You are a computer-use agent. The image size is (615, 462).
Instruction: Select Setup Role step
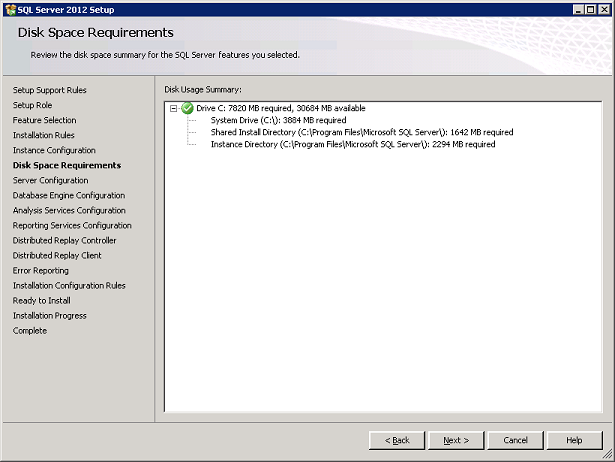pos(32,105)
